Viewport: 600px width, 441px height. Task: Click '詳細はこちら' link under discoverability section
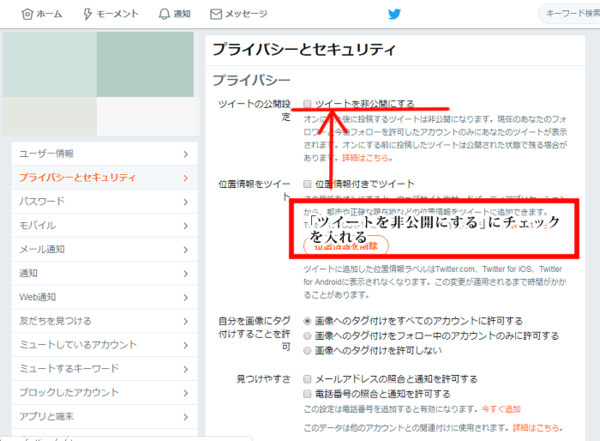(x=536, y=428)
